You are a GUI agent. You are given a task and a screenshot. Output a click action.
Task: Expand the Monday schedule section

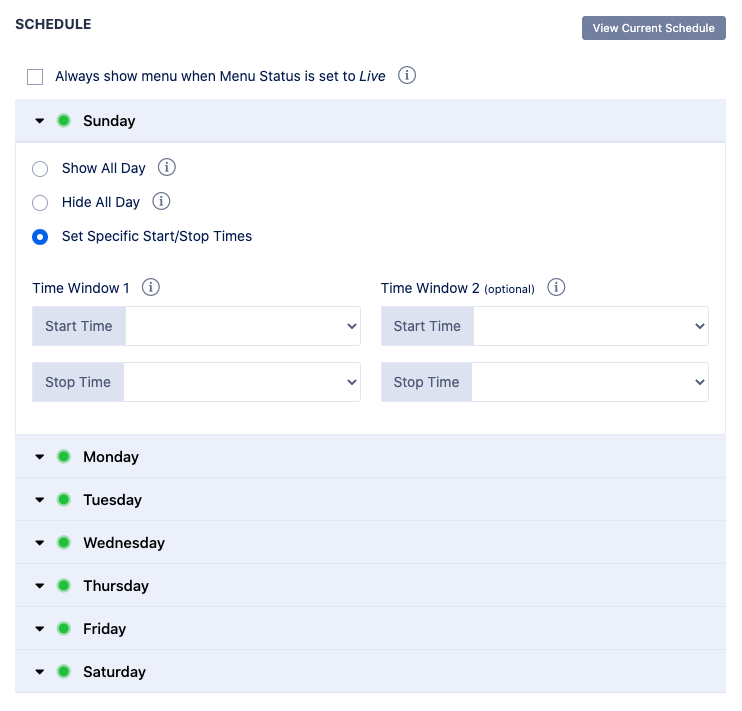click(x=40, y=457)
